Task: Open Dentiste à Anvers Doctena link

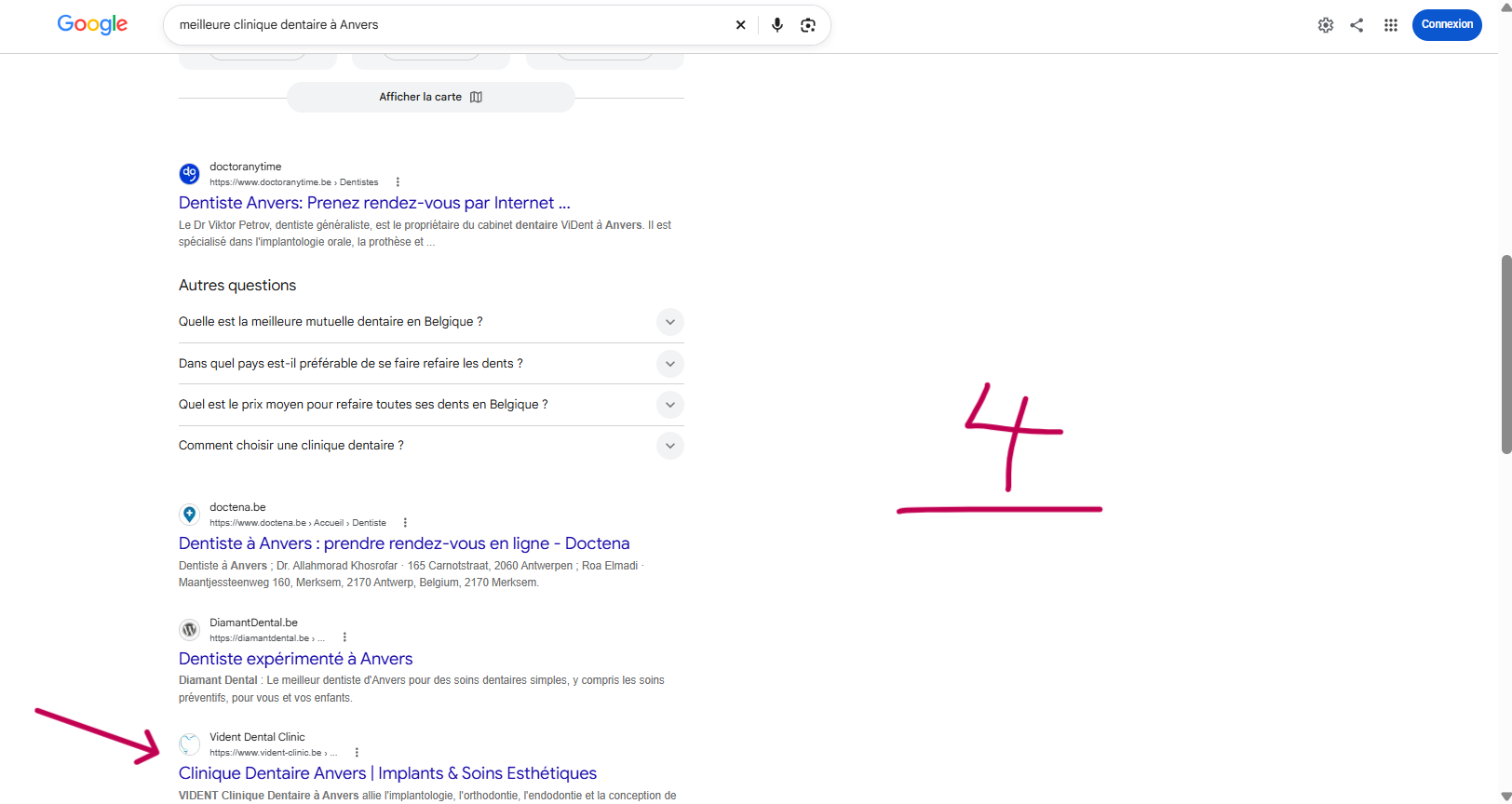Action: [x=404, y=543]
